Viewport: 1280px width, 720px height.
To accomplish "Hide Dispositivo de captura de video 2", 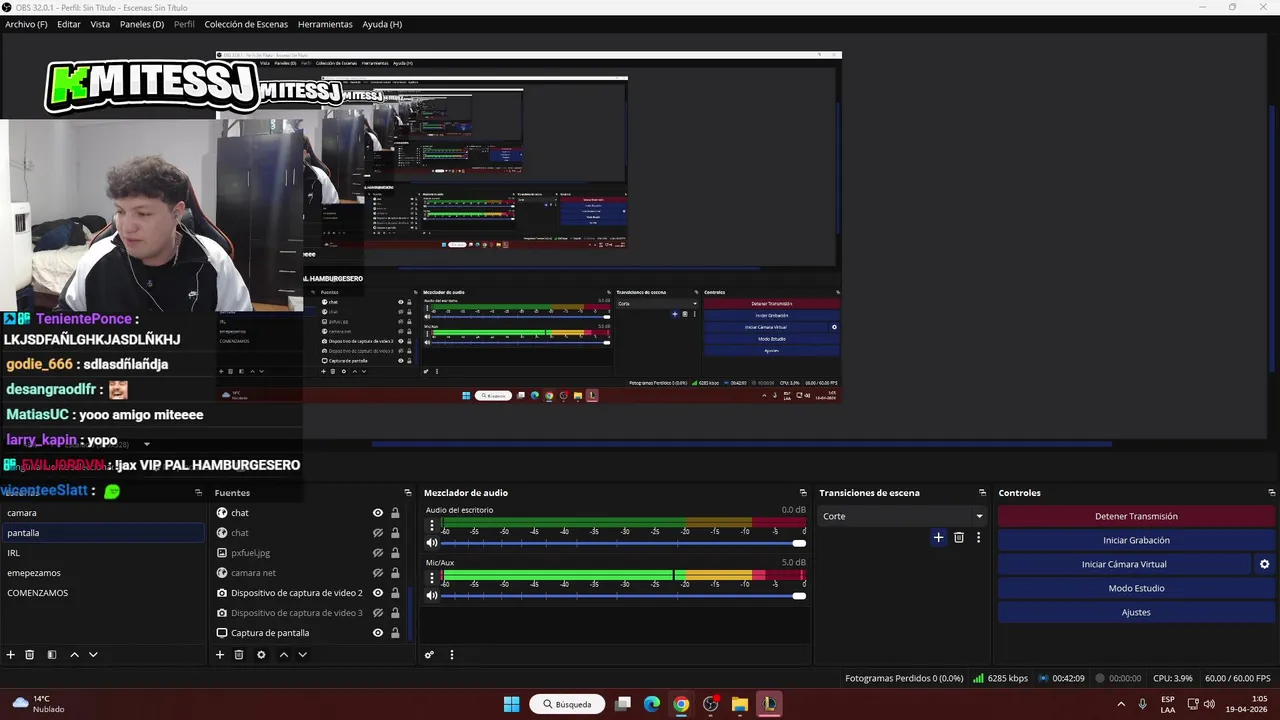I will coord(378,593).
